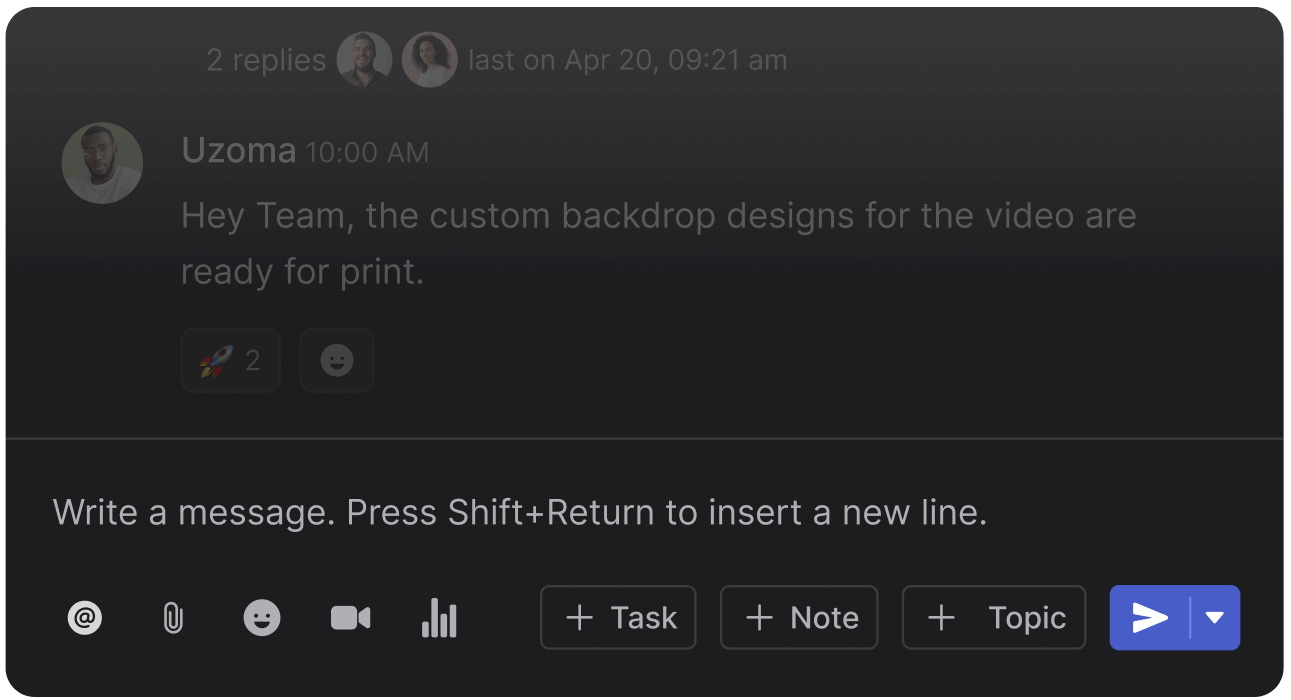Click the poll bar chart icon
Image resolution: width=1291 pixels, height=700 pixels.
[439, 618]
